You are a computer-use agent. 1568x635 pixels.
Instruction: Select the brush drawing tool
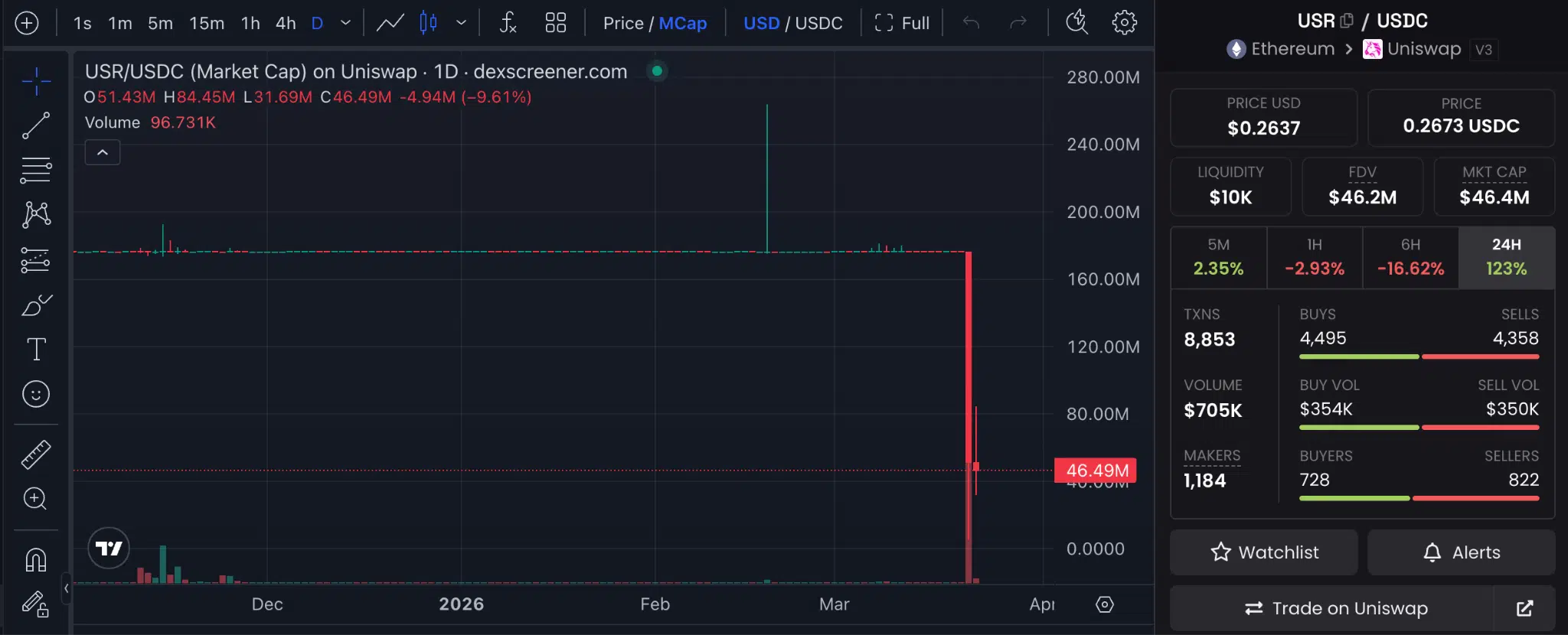[34, 305]
